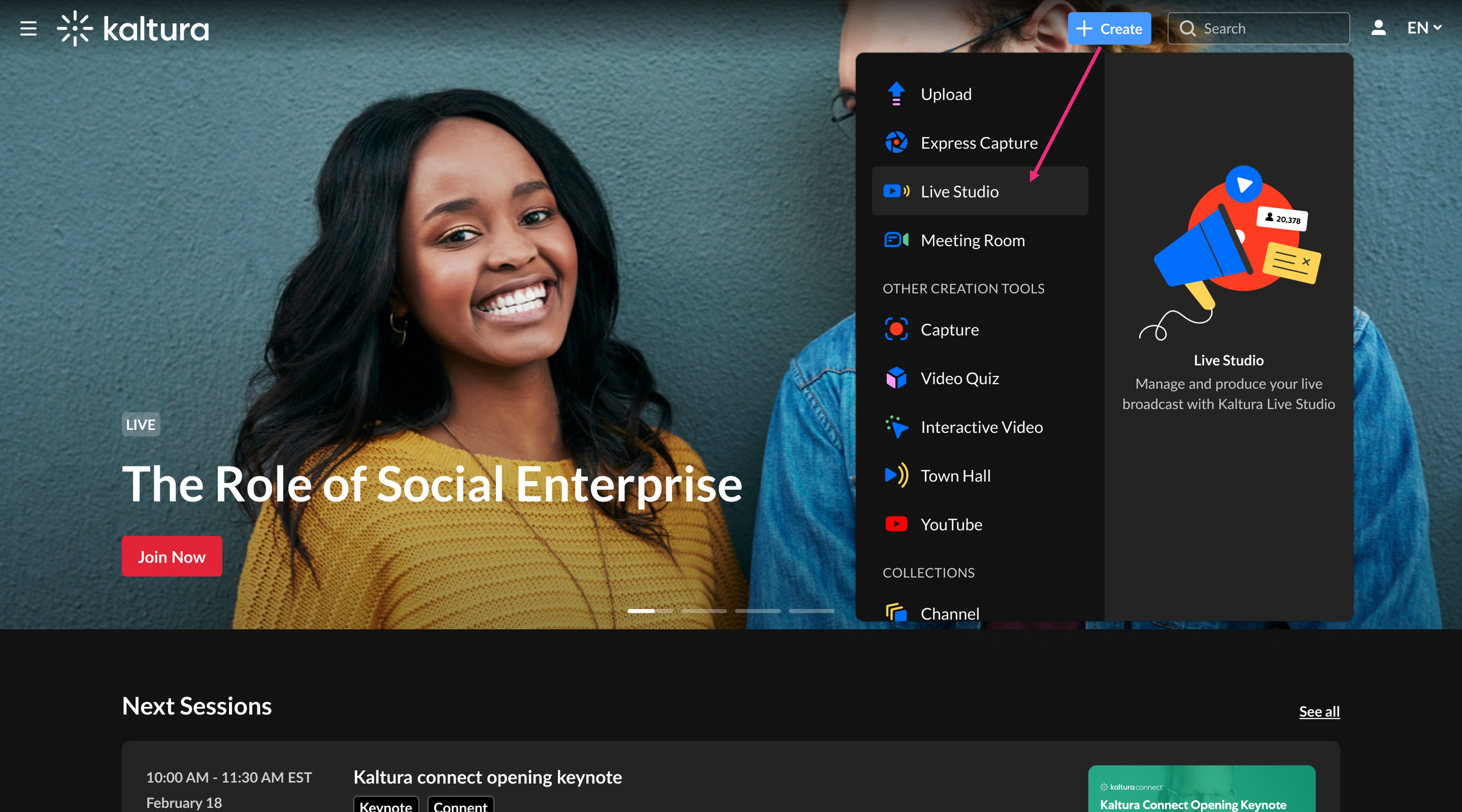The image size is (1462, 812).
Task: Open the user profile icon
Action: point(1378,28)
